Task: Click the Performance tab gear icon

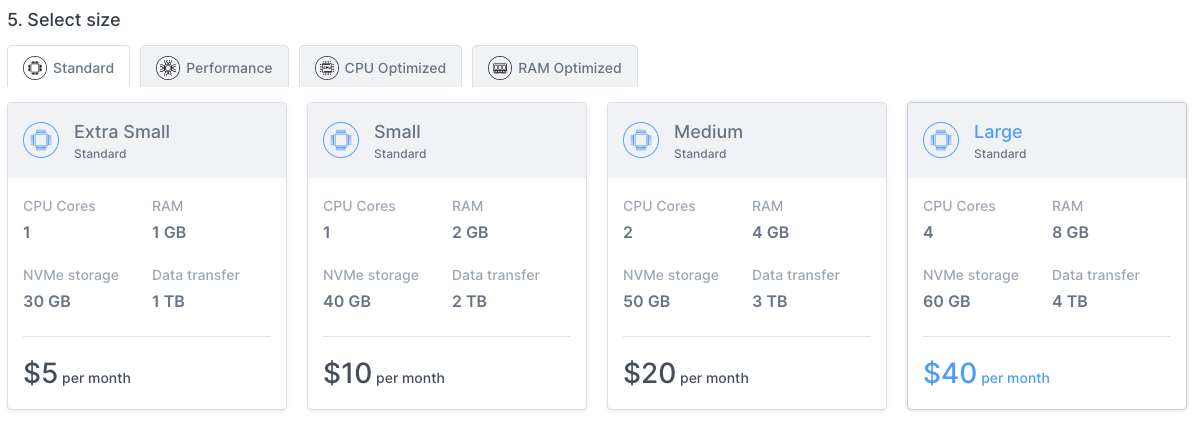Action: click(x=168, y=68)
